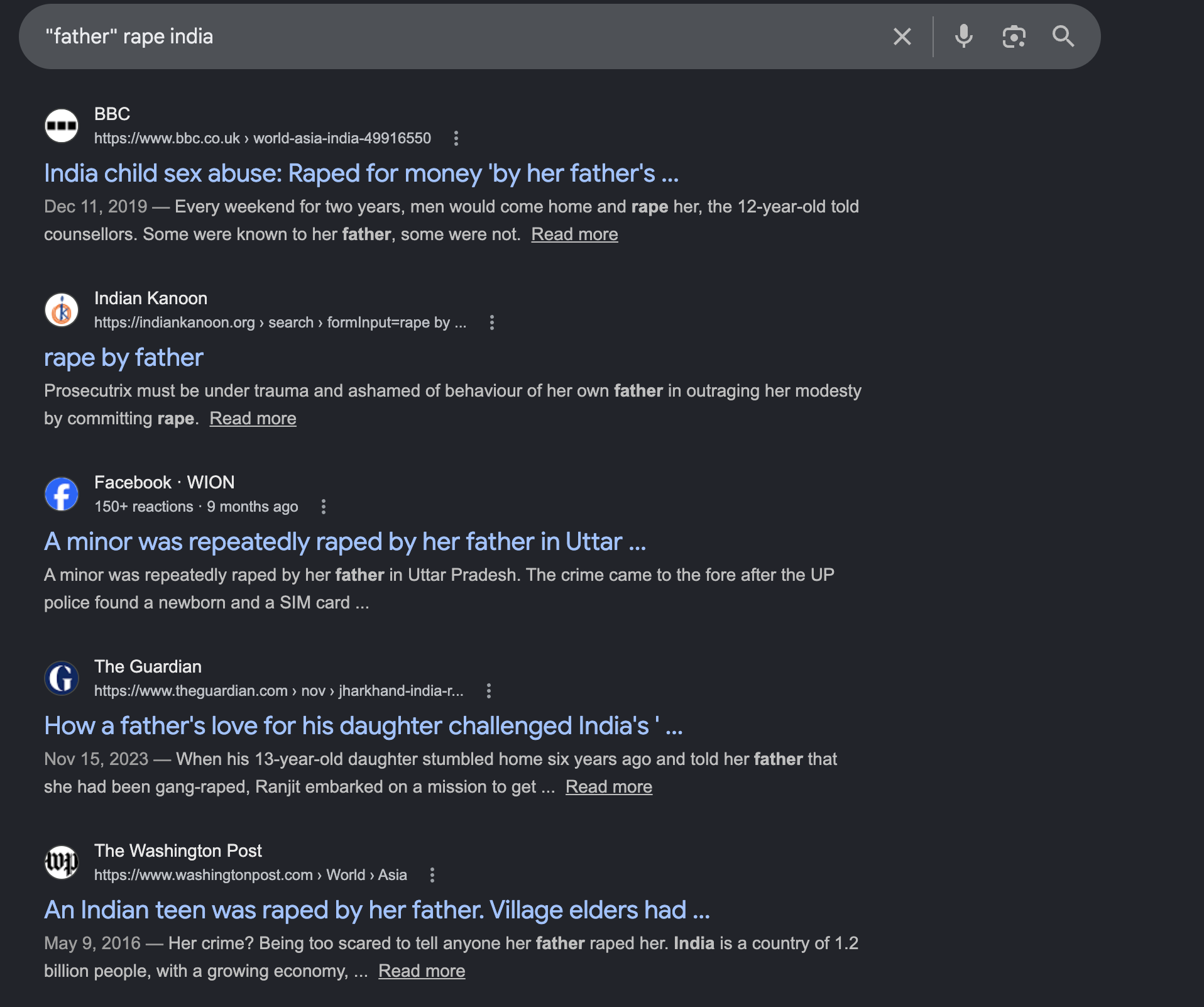This screenshot has width=1204, height=1007.
Task: Click the '150+ reactions · 9 months ago' text
Action: 196,507
